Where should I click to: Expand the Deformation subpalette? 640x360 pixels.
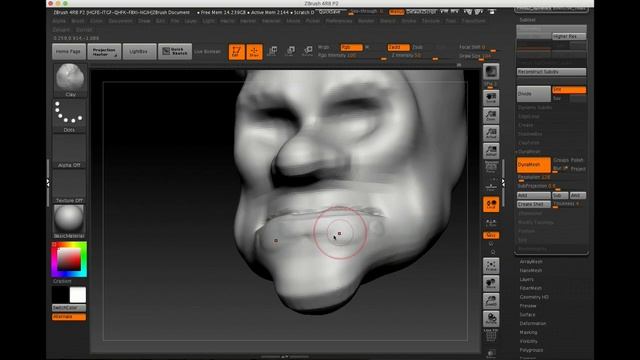click(x=533, y=324)
